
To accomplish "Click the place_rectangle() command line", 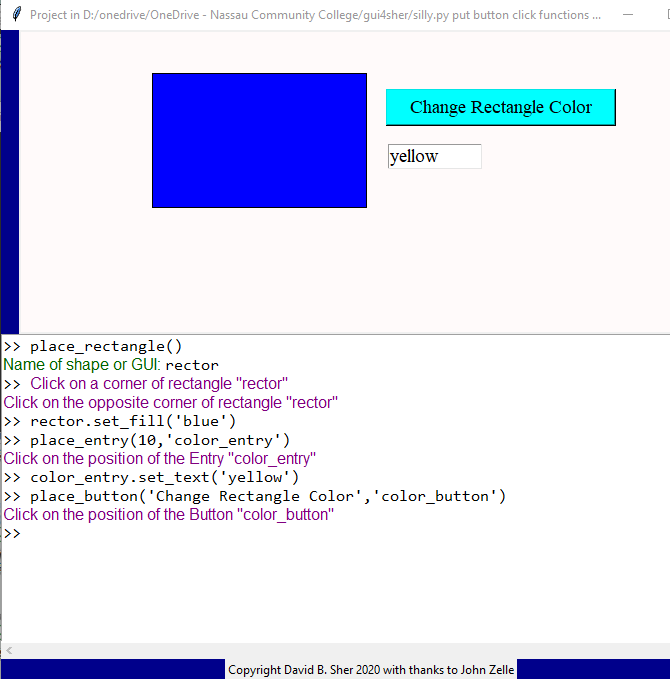I will point(106,347).
